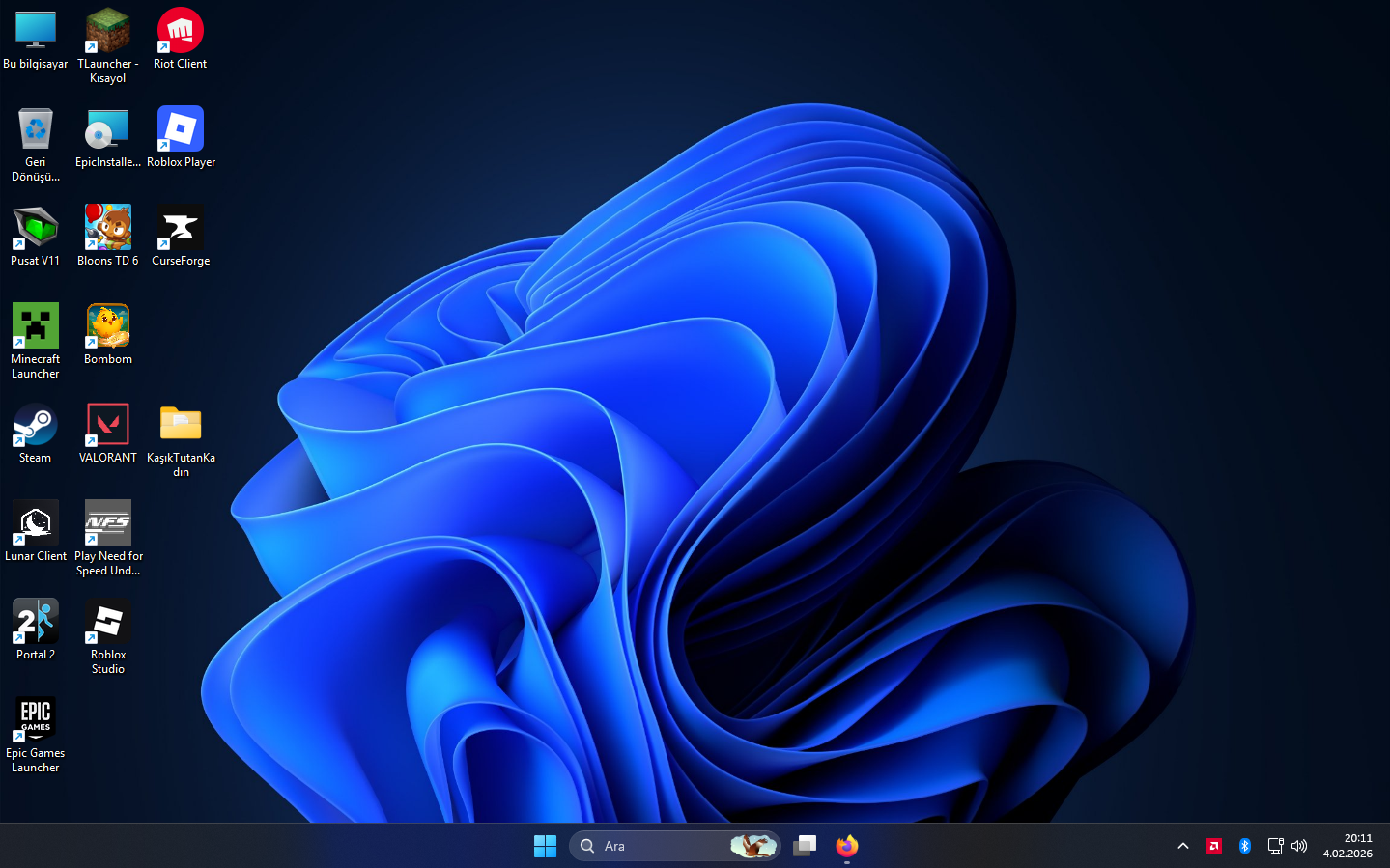Select the Riot Client desktop icon

(180, 32)
